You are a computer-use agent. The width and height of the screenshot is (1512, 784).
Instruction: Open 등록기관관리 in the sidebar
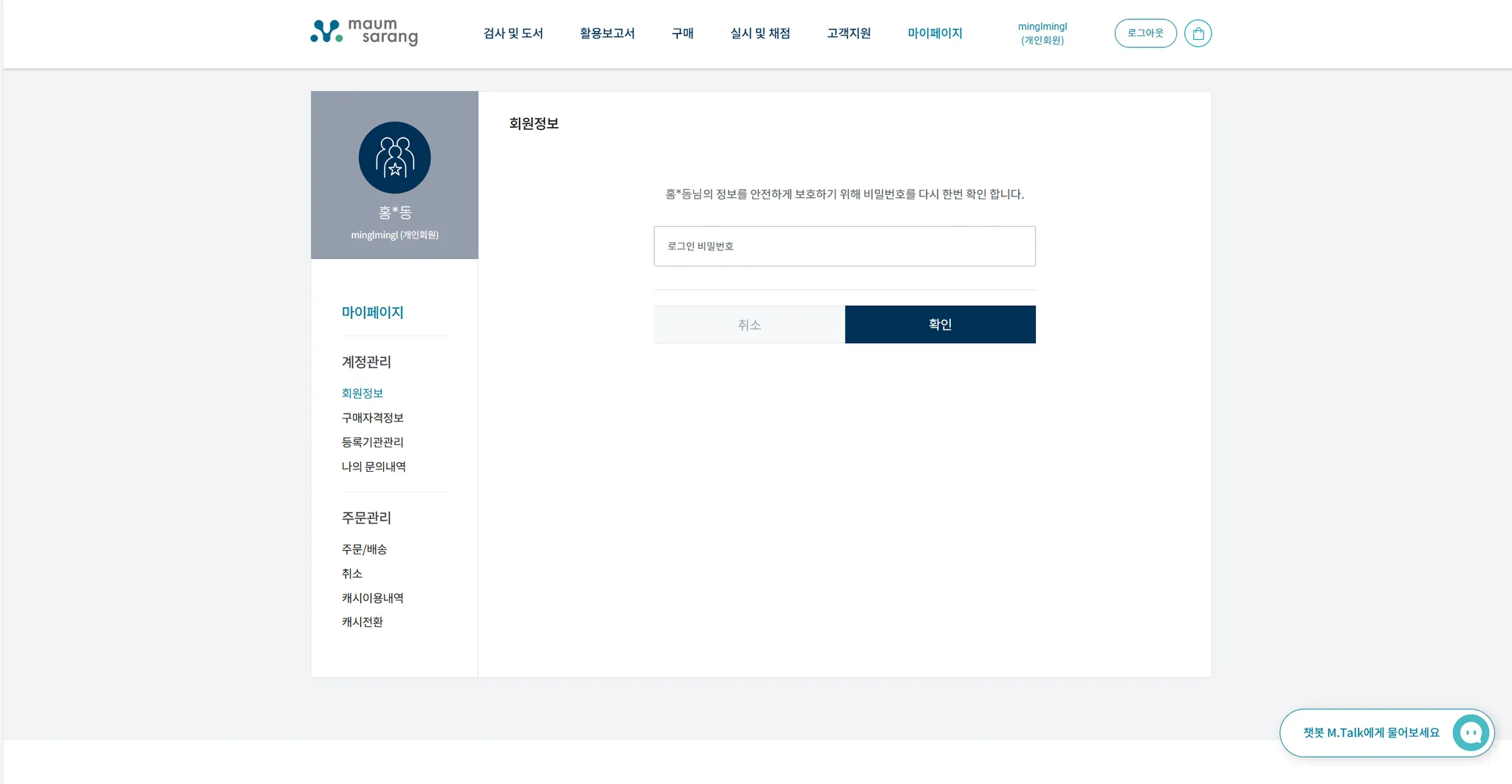[x=373, y=442]
